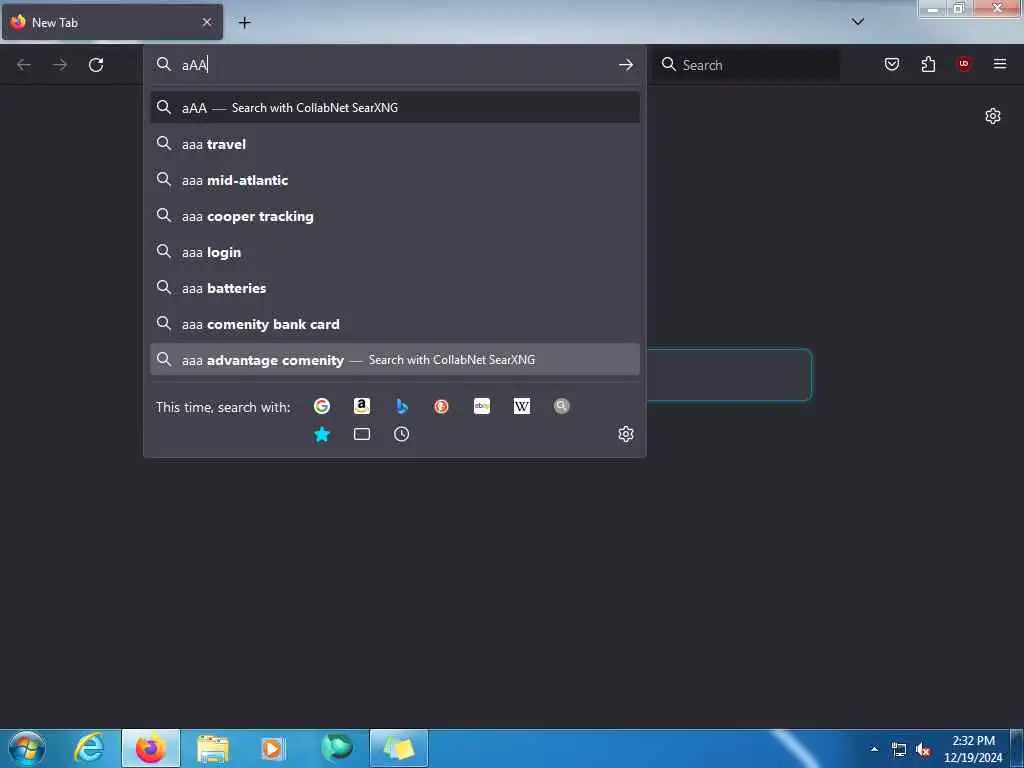Open Windows Media Player on taskbar

(x=272, y=748)
